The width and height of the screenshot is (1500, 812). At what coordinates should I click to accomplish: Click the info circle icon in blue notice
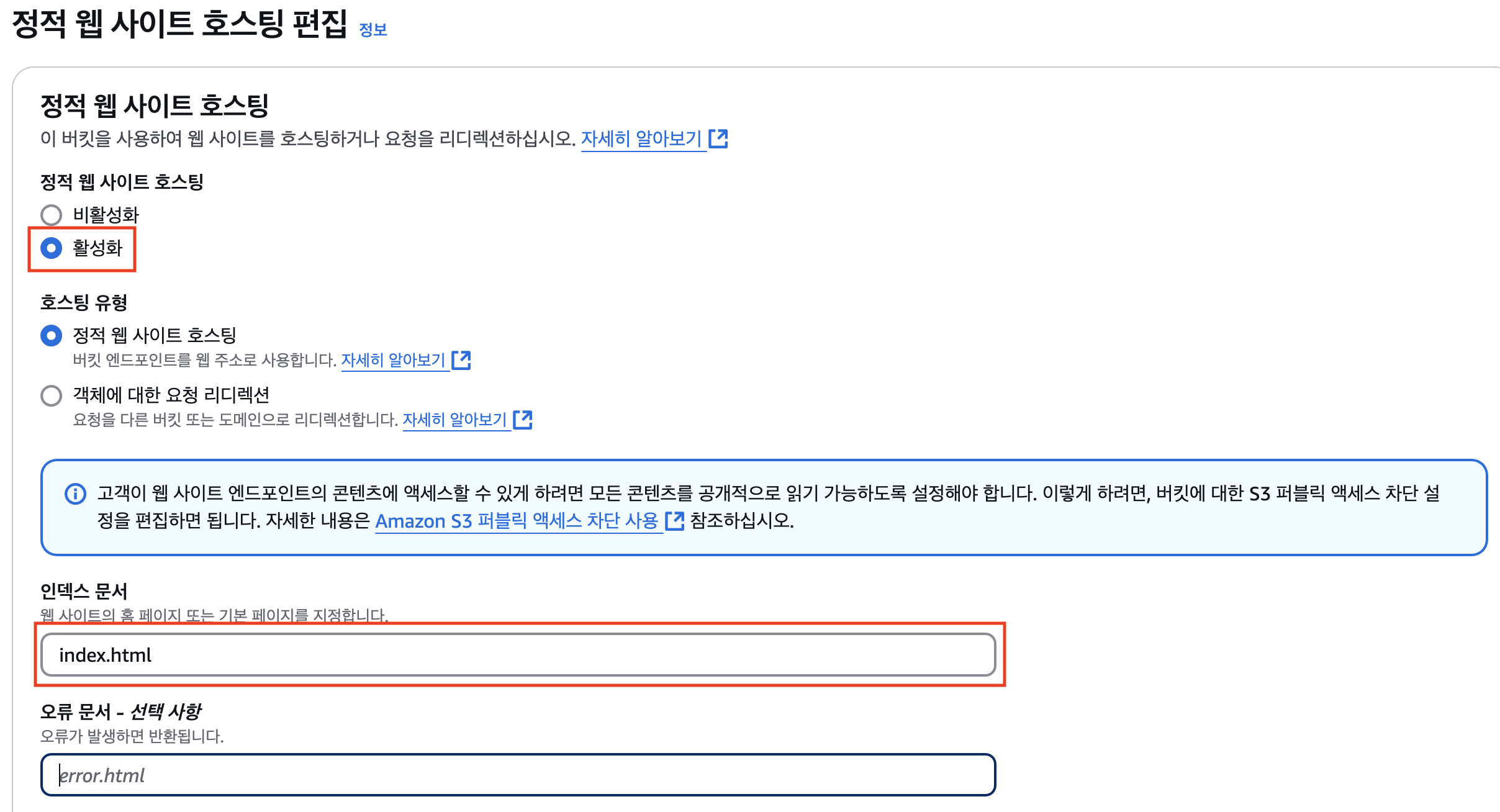[76, 494]
